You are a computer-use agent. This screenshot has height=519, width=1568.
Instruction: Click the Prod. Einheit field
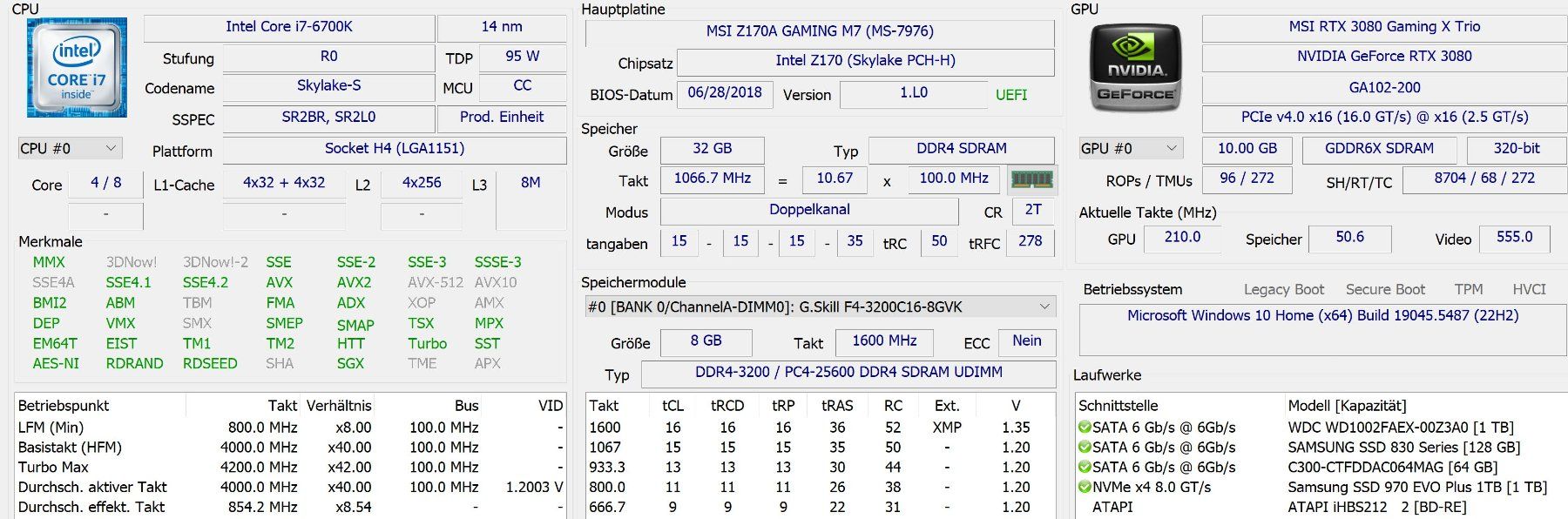[x=502, y=118]
